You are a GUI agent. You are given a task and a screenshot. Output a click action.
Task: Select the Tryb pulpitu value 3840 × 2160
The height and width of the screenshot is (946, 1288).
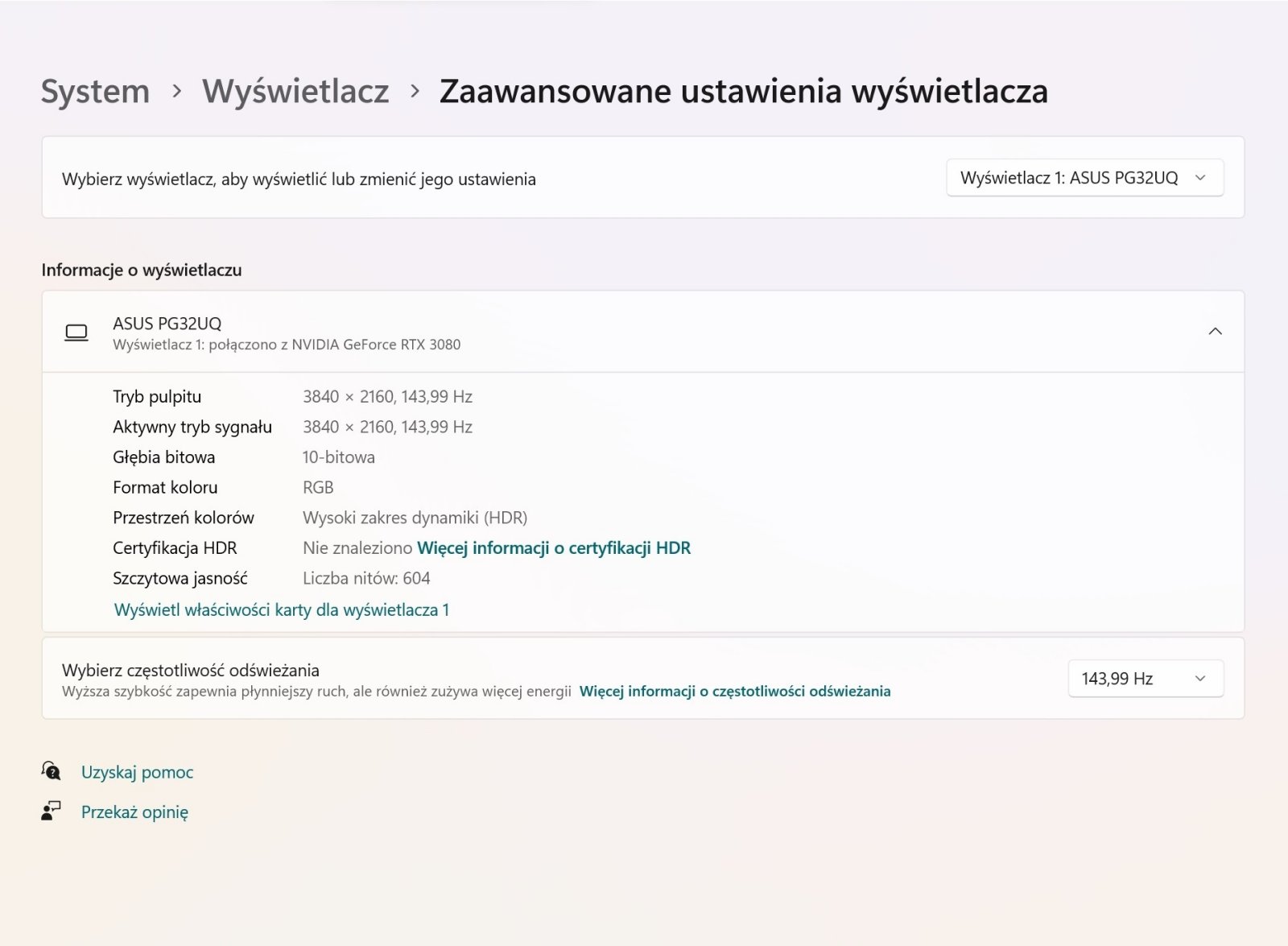pyautogui.click(x=387, y=397)
